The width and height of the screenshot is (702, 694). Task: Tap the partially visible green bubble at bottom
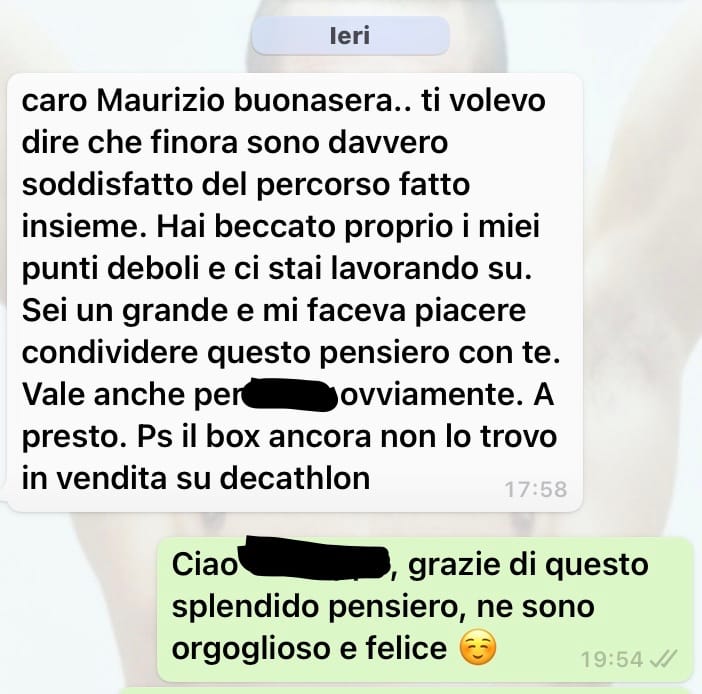tap(407, 690)
